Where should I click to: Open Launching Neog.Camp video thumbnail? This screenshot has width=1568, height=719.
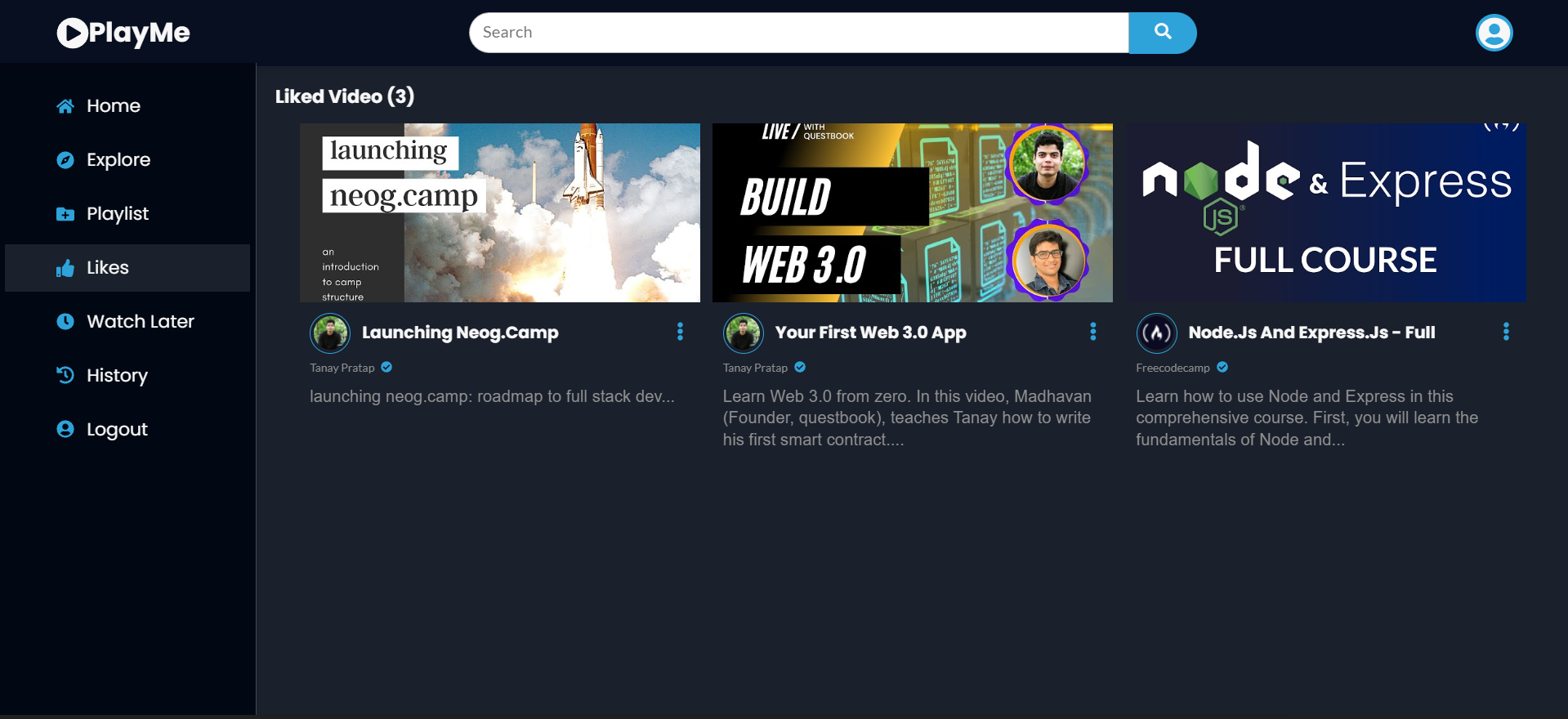point(500,212)
